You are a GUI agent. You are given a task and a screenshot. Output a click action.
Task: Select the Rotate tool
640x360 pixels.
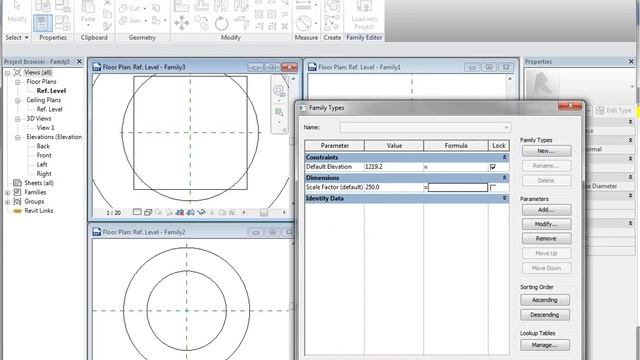pyautogui.click(x=221, y=23)
